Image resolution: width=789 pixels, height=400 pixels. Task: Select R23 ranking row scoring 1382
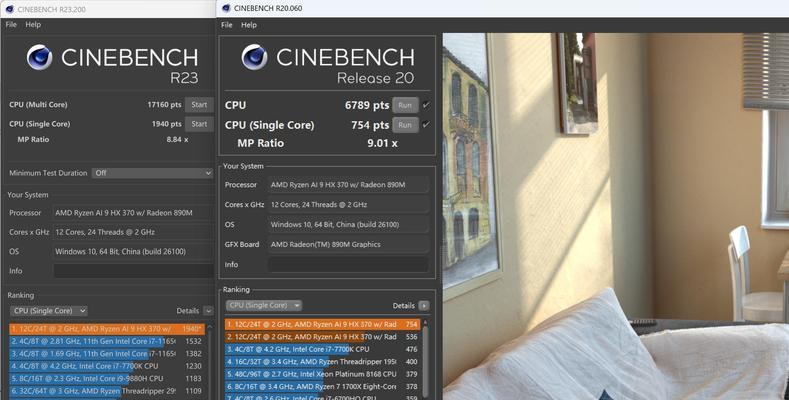pyautogui.click(x=107, y=354)
